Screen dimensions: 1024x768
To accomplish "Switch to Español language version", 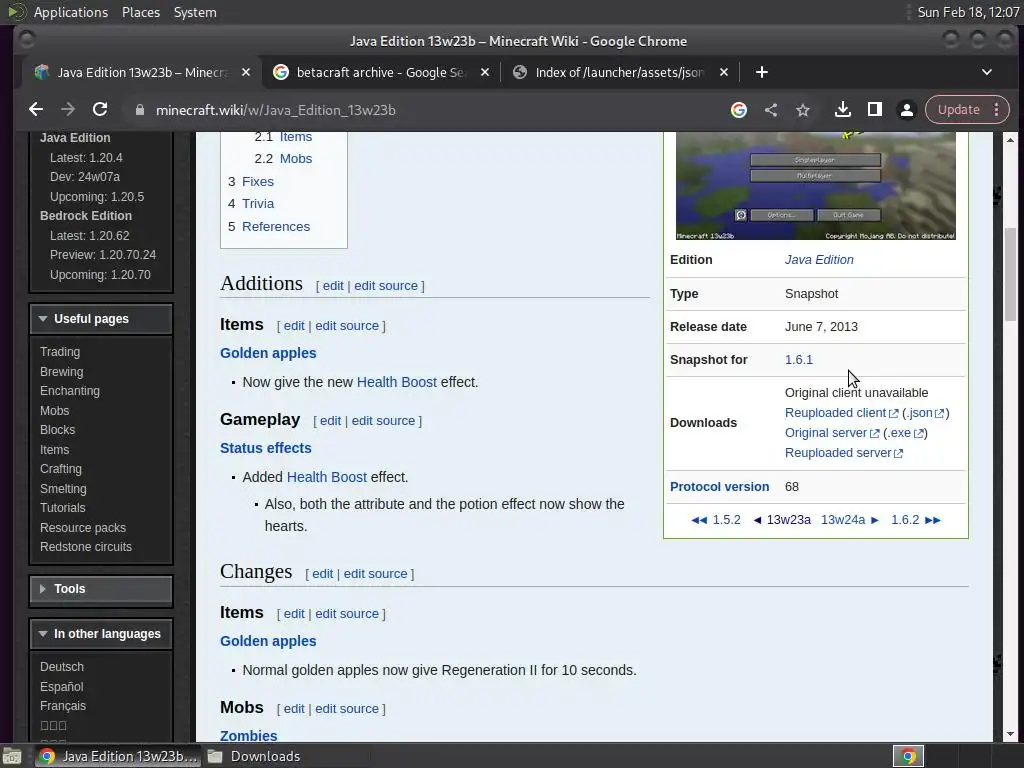I will 61,686.
